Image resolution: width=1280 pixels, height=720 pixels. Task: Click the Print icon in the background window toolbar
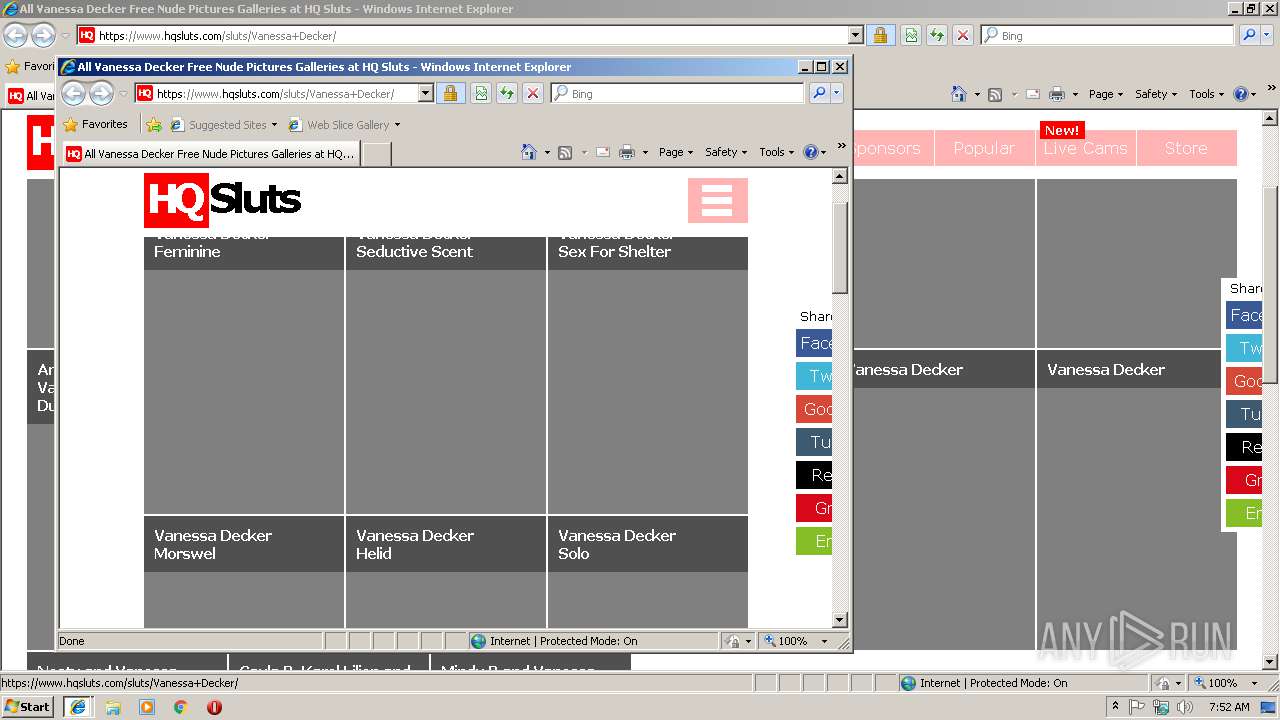click(1057, 94)
